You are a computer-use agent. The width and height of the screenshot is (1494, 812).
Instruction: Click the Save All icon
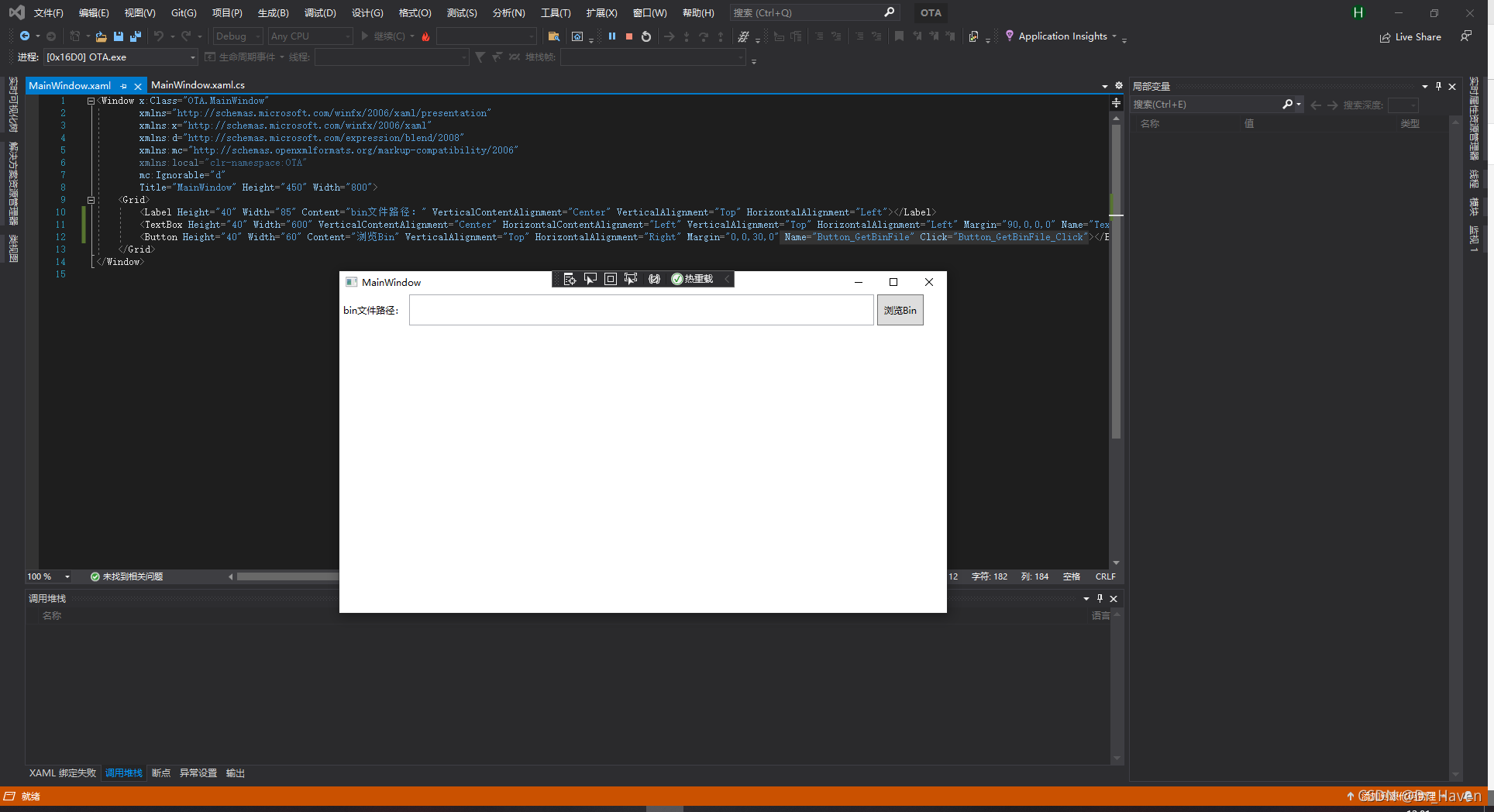click(x=136, y=36)
